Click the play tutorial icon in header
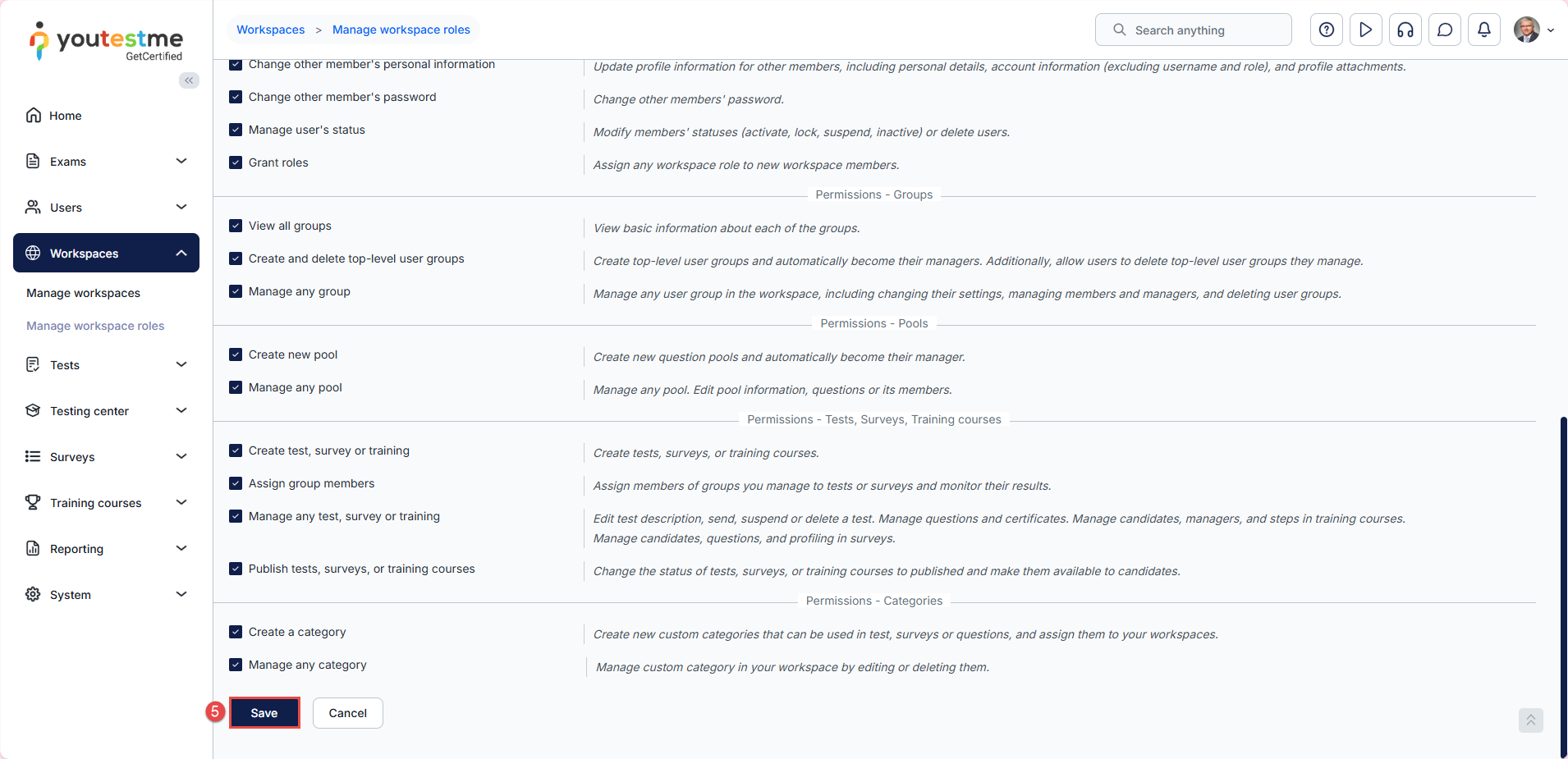1568x759 pixels. pyautogui.click(x=1366, y=30)
